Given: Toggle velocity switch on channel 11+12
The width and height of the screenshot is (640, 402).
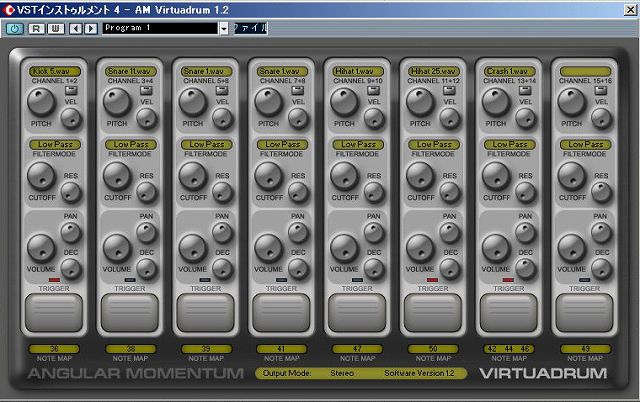Looking at the screenshot, I should coord(449,90).
